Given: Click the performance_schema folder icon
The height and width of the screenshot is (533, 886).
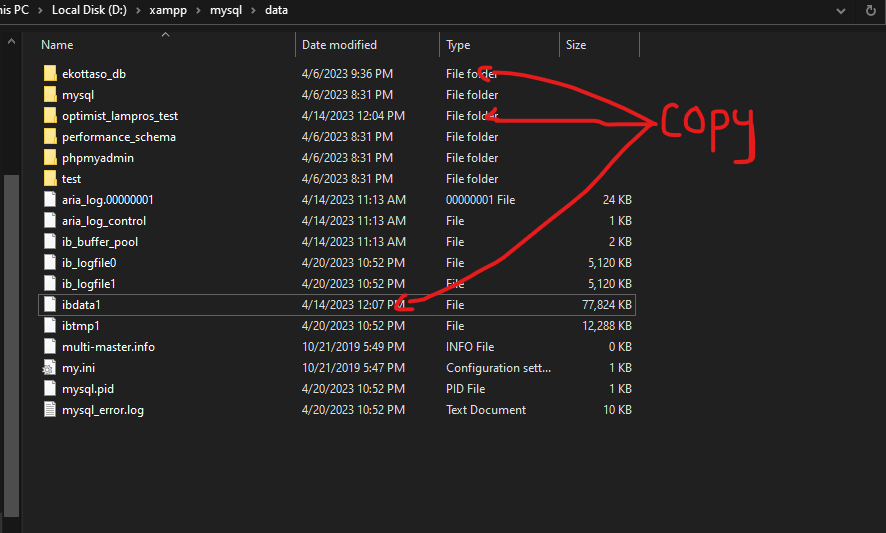Looking at the screenshot, I should (x=50, y=136).
